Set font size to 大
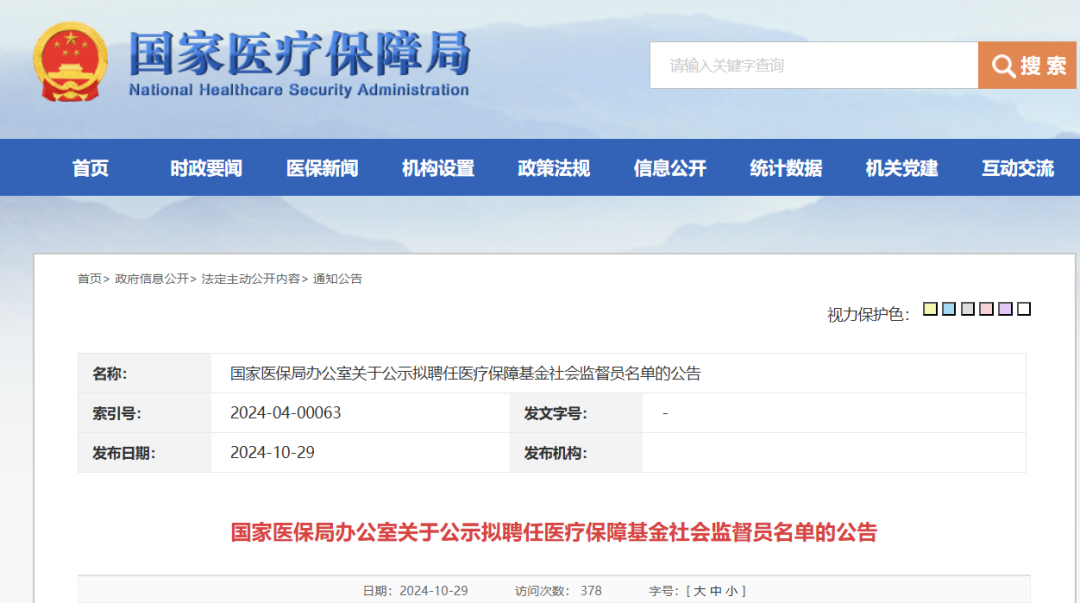Screen dimensions: 1080x603 click(x=699, y=591)
